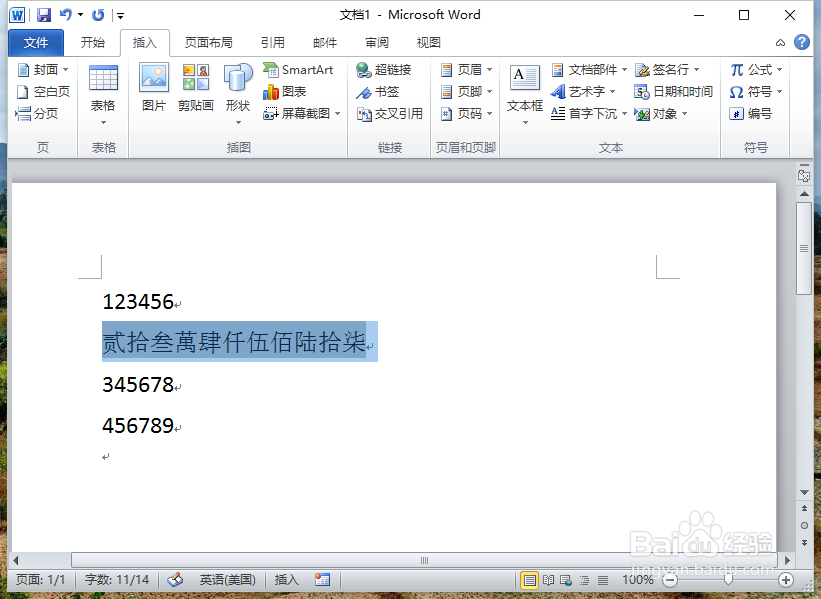This screenshot has width=821, height=599.
Task: Click the vertical scrollbar down arrow
Action: [x=805, y=492]
